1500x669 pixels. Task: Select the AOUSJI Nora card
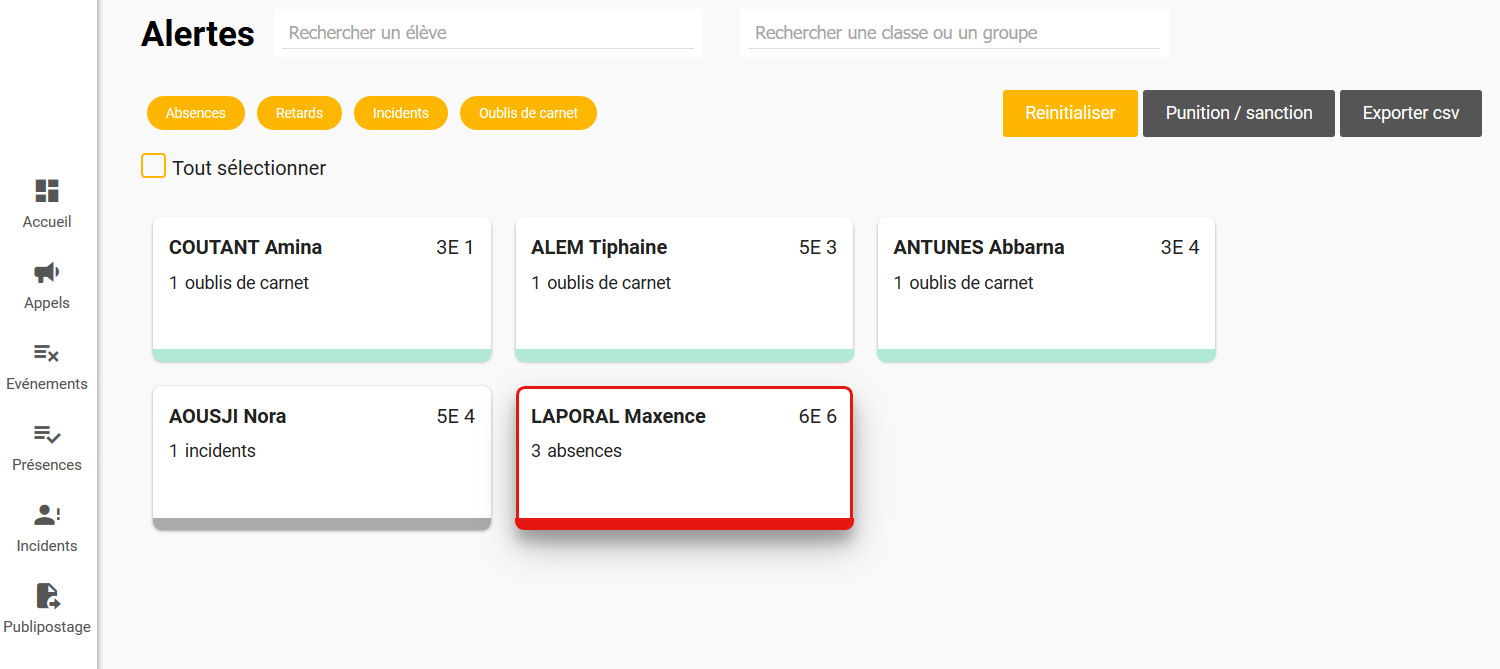coord(322,458)
